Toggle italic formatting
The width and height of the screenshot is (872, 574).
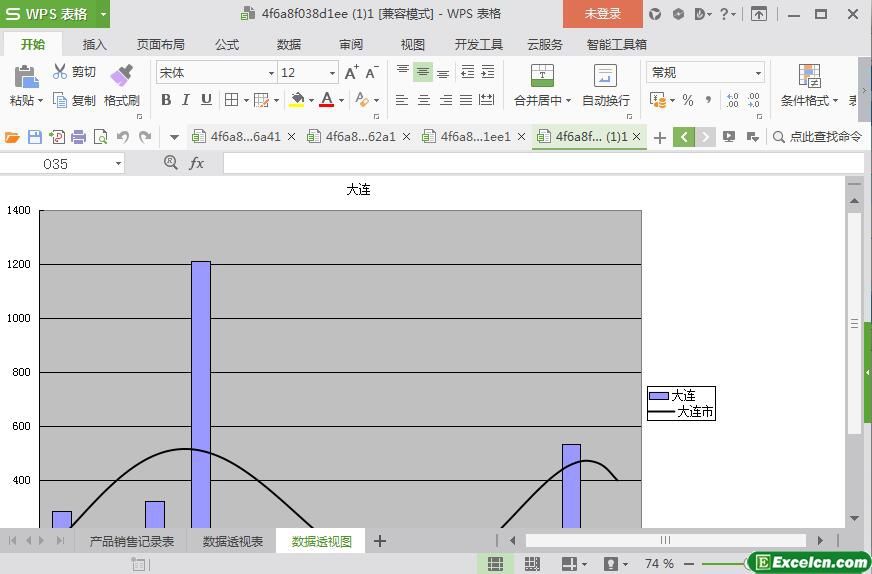186,100
